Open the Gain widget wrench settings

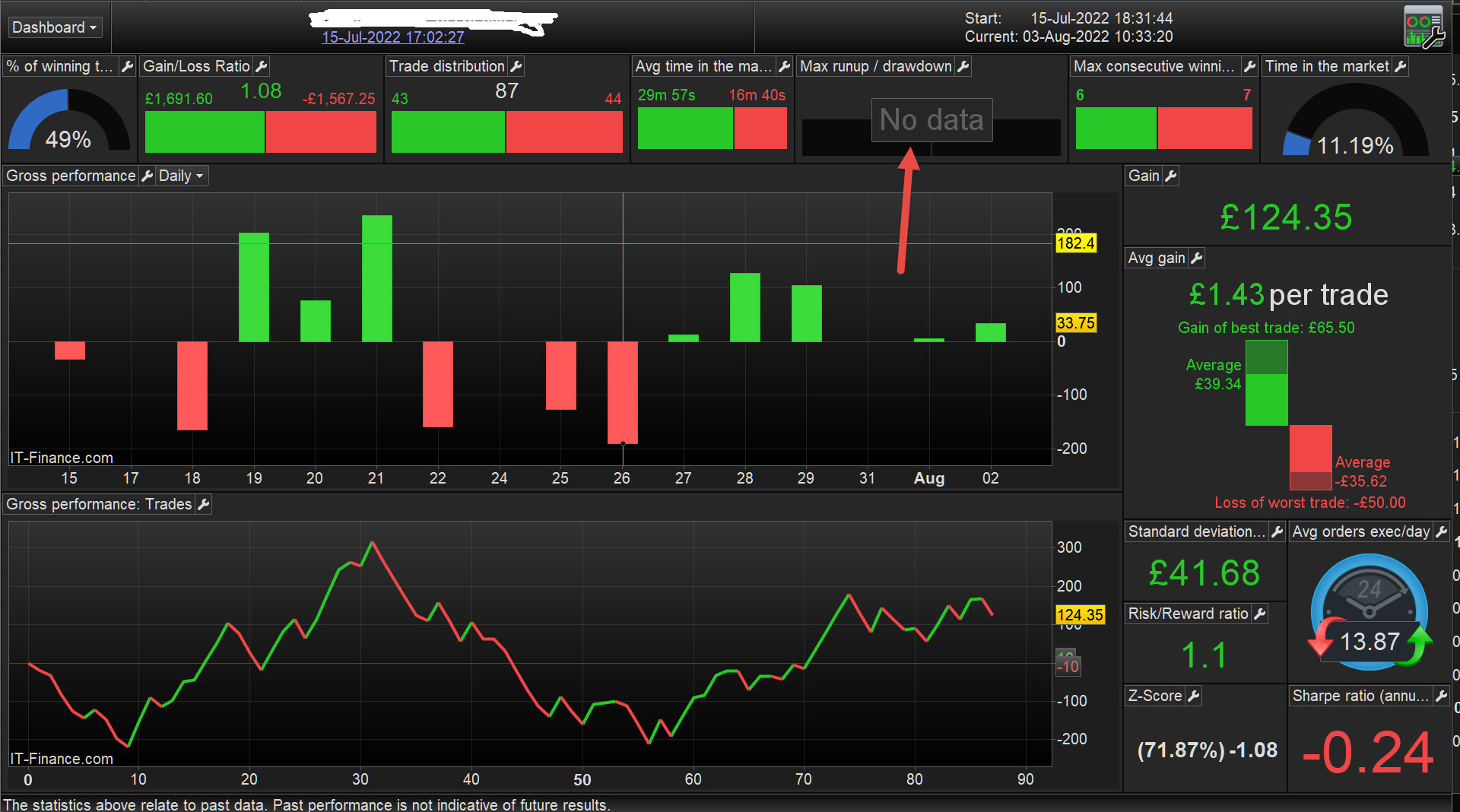1171,176
